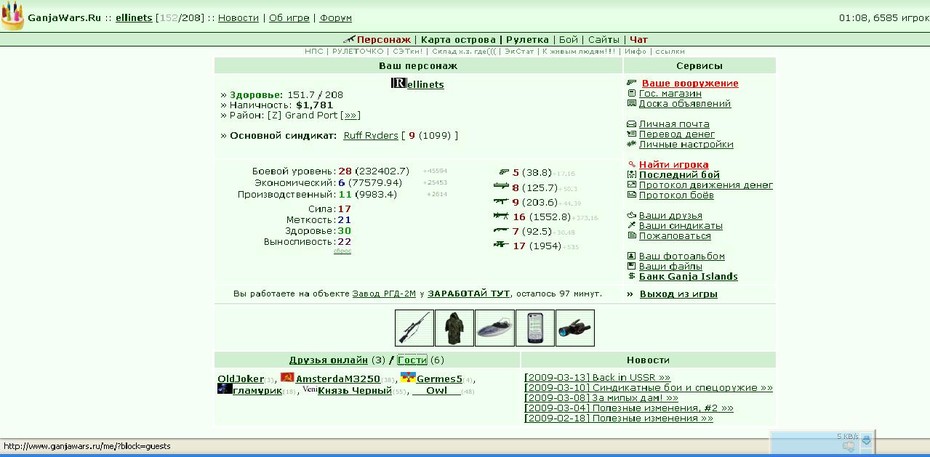
Task: Open the Инфо sub-menu link
Action: (635, 52)
